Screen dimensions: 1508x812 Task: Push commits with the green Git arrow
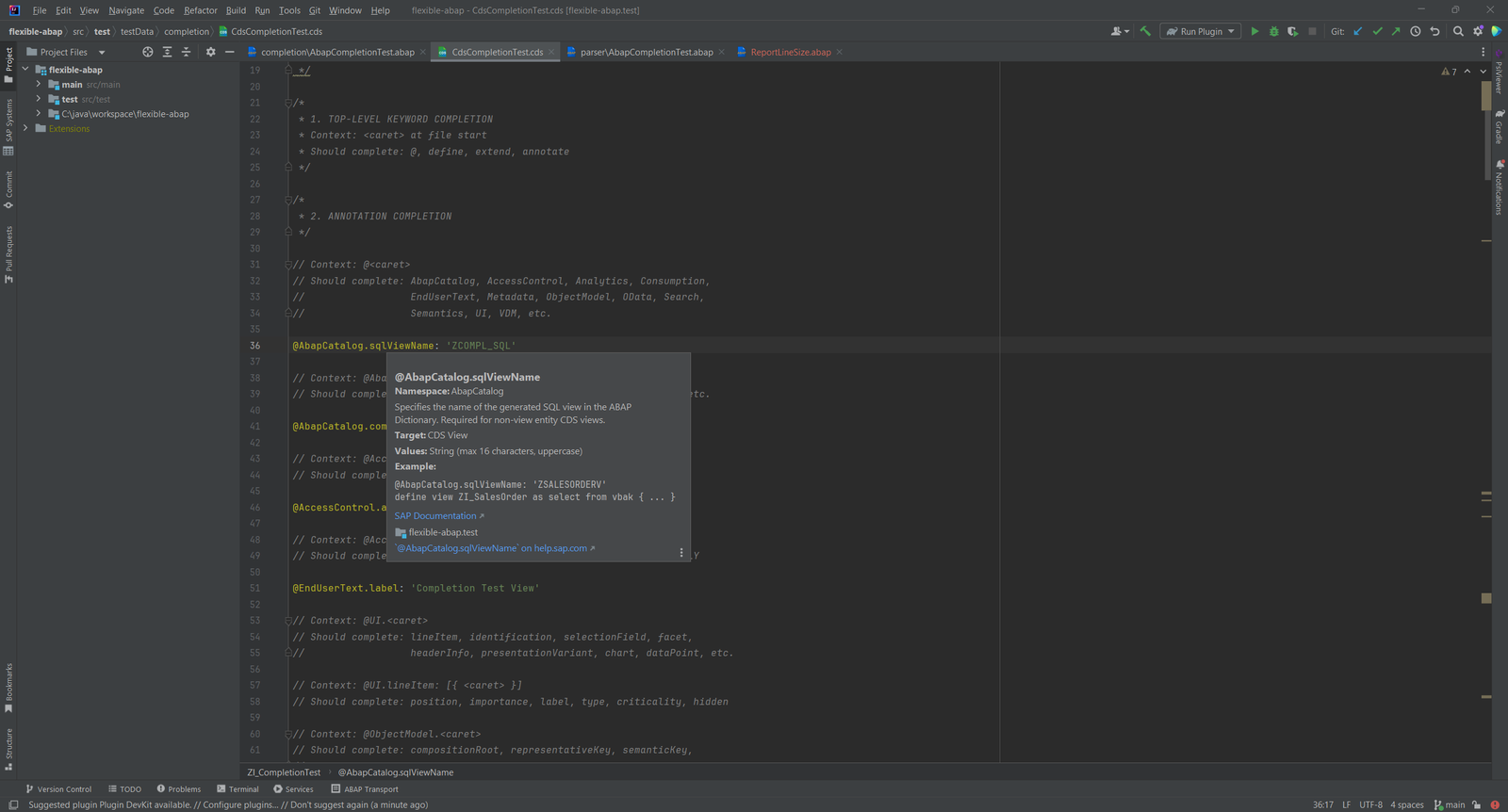[1396, 31]
